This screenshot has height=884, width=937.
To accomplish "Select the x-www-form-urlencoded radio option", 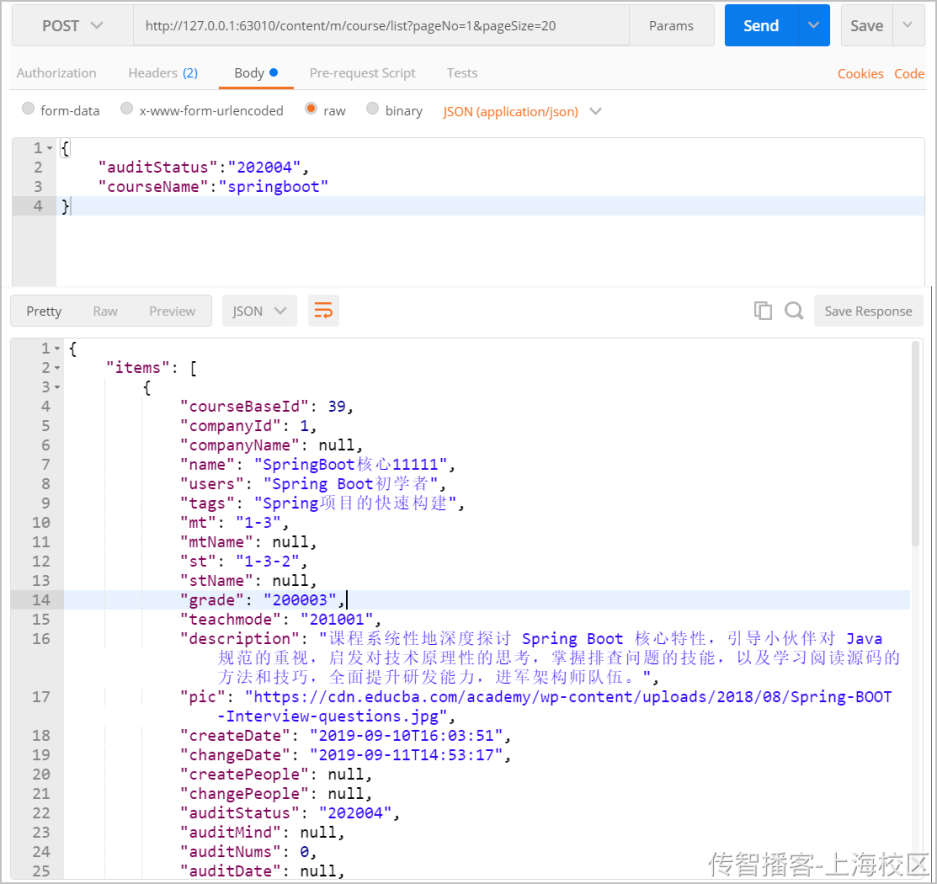I will pos(126,109).
